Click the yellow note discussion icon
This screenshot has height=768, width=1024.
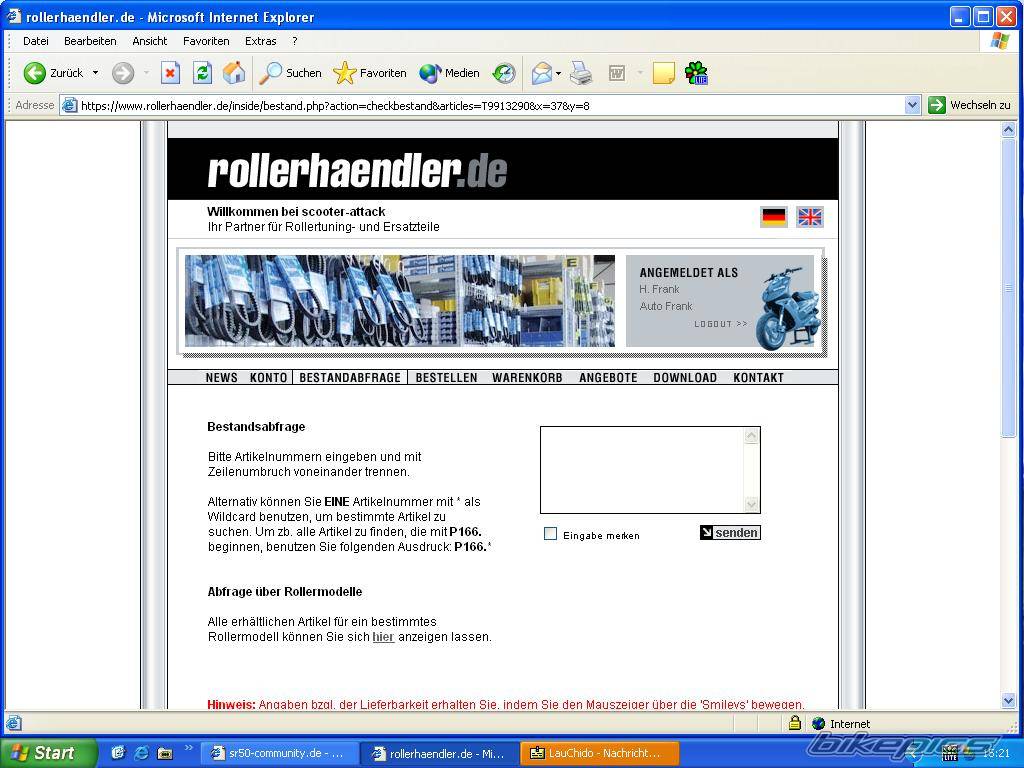[x=664, y=73]
